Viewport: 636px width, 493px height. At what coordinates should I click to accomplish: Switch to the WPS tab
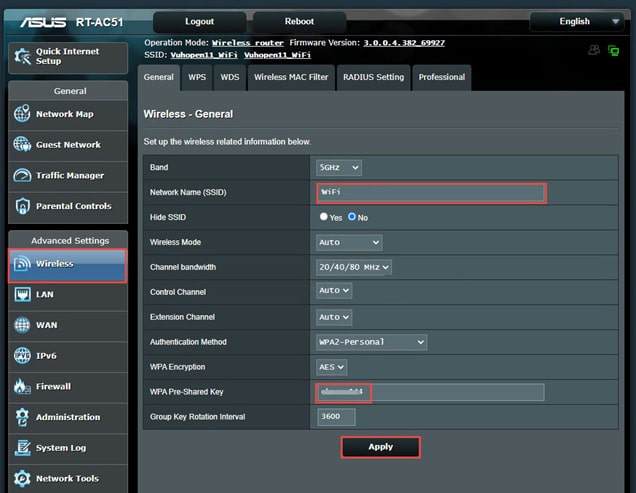(x=198, y=77)
